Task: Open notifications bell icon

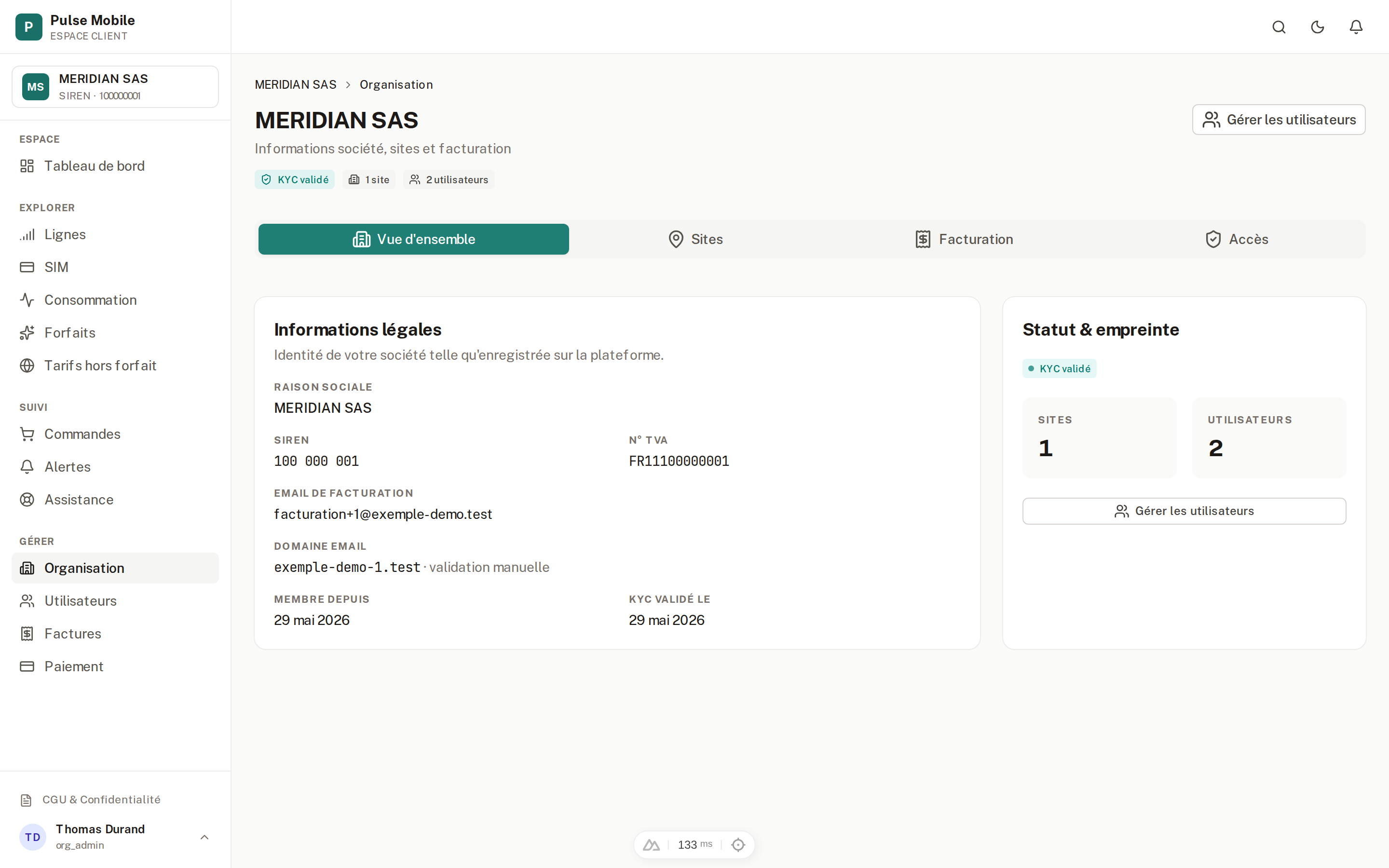Action: point(1356,27)
